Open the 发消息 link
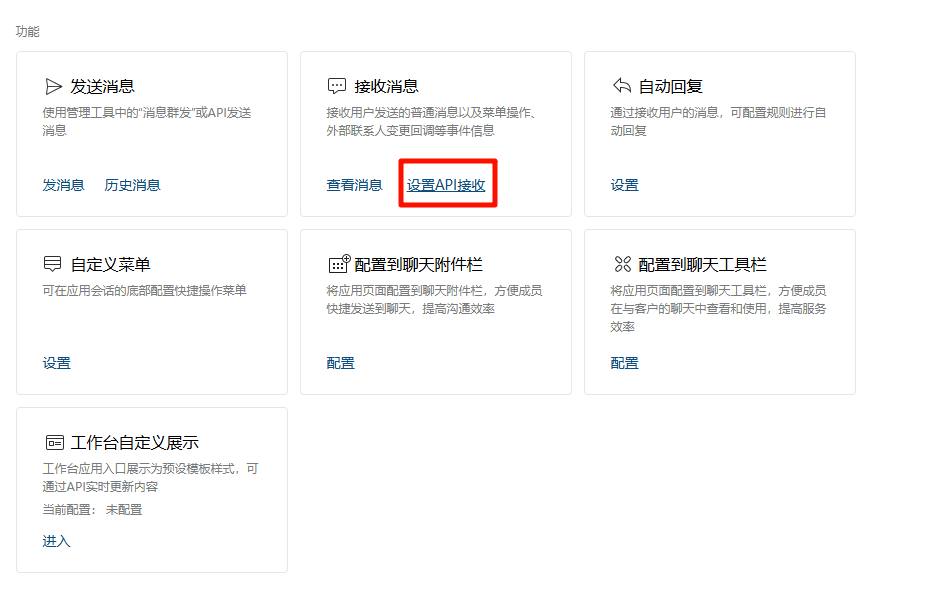Image resolution: width=933 pixels, height=591 pixels. tap(63, 185)
